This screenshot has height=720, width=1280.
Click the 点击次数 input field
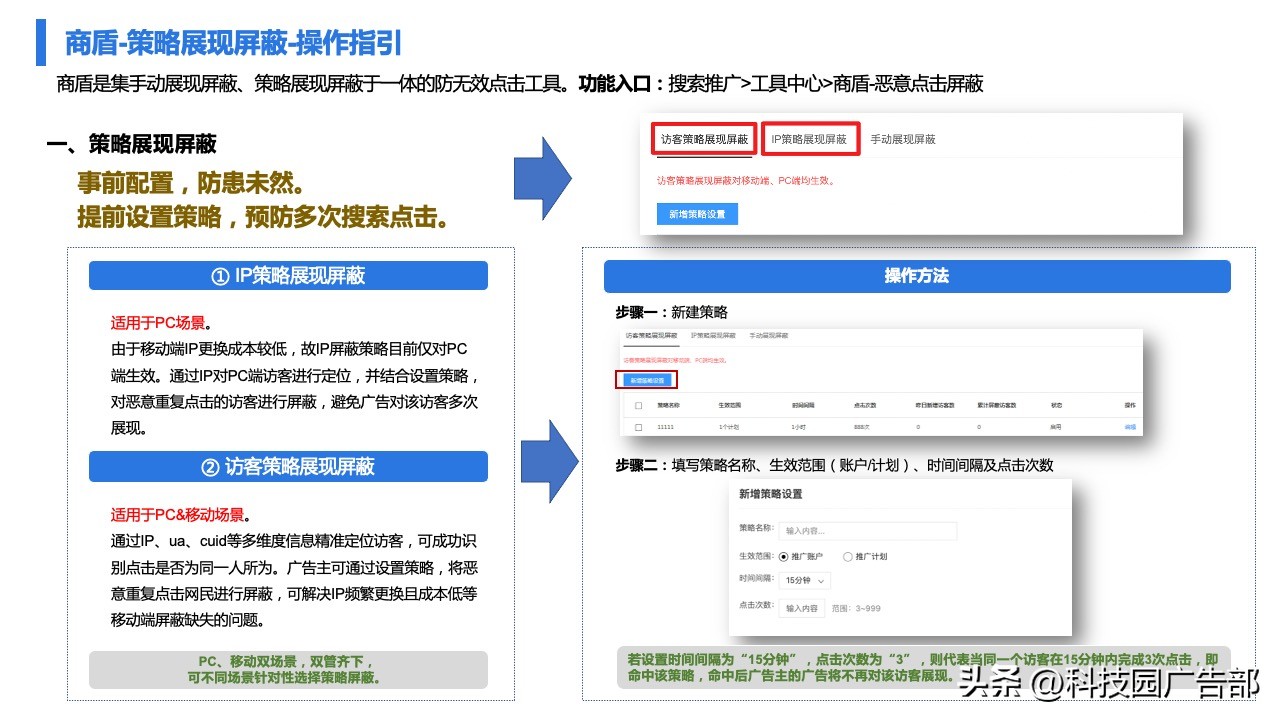click(802, 609)
